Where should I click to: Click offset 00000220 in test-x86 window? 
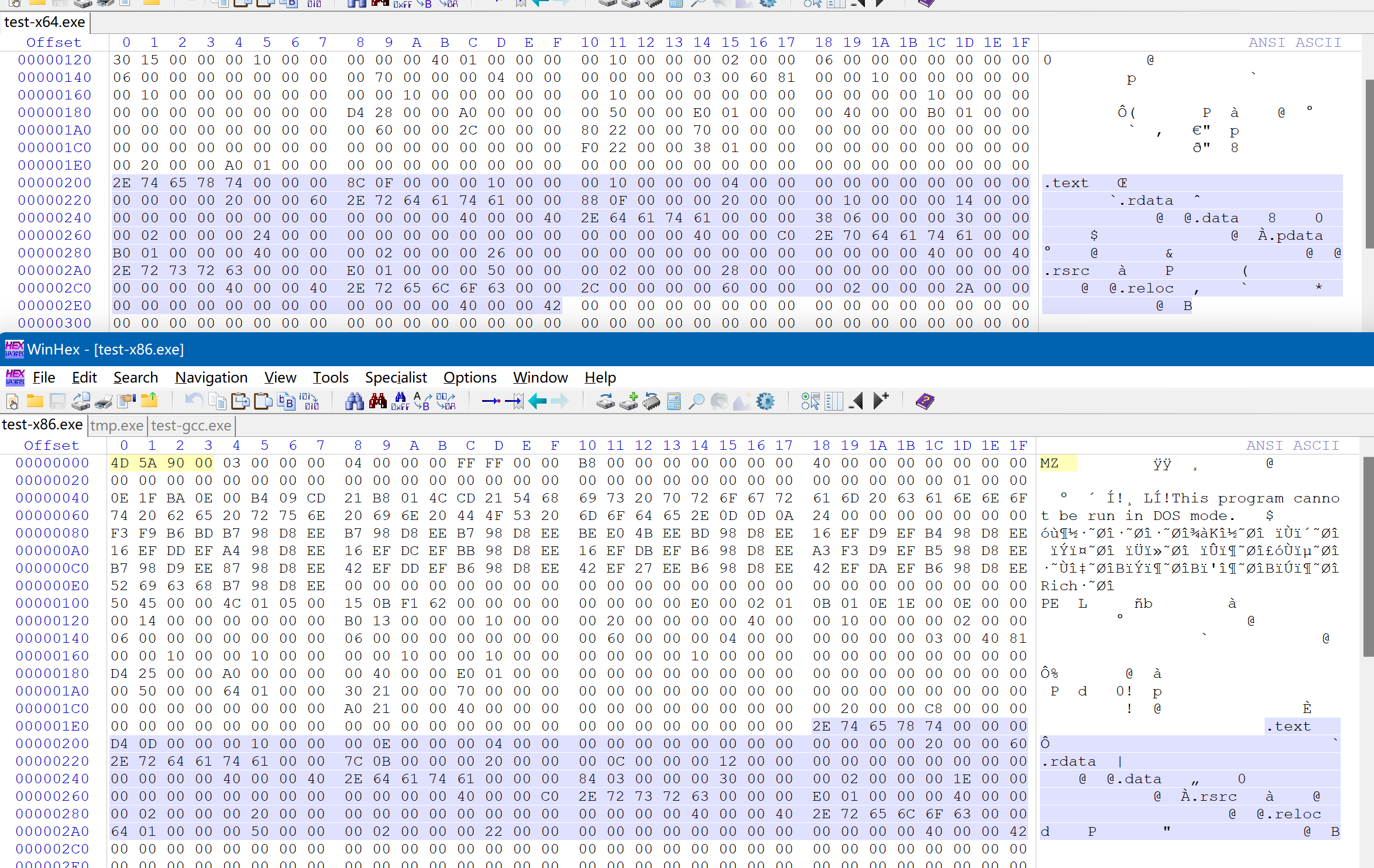click(53, 762)
